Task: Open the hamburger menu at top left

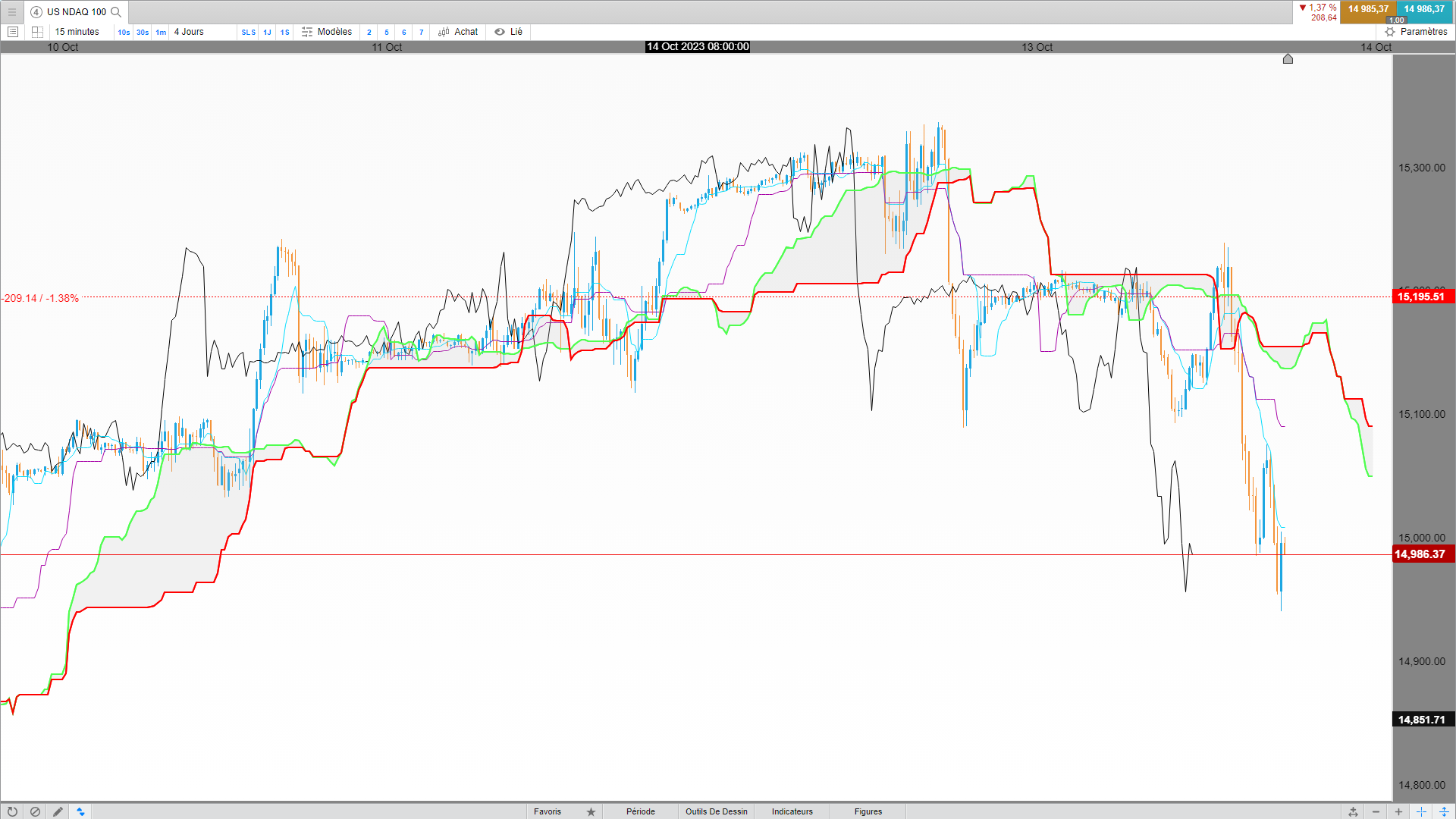Action: (11, 11)
